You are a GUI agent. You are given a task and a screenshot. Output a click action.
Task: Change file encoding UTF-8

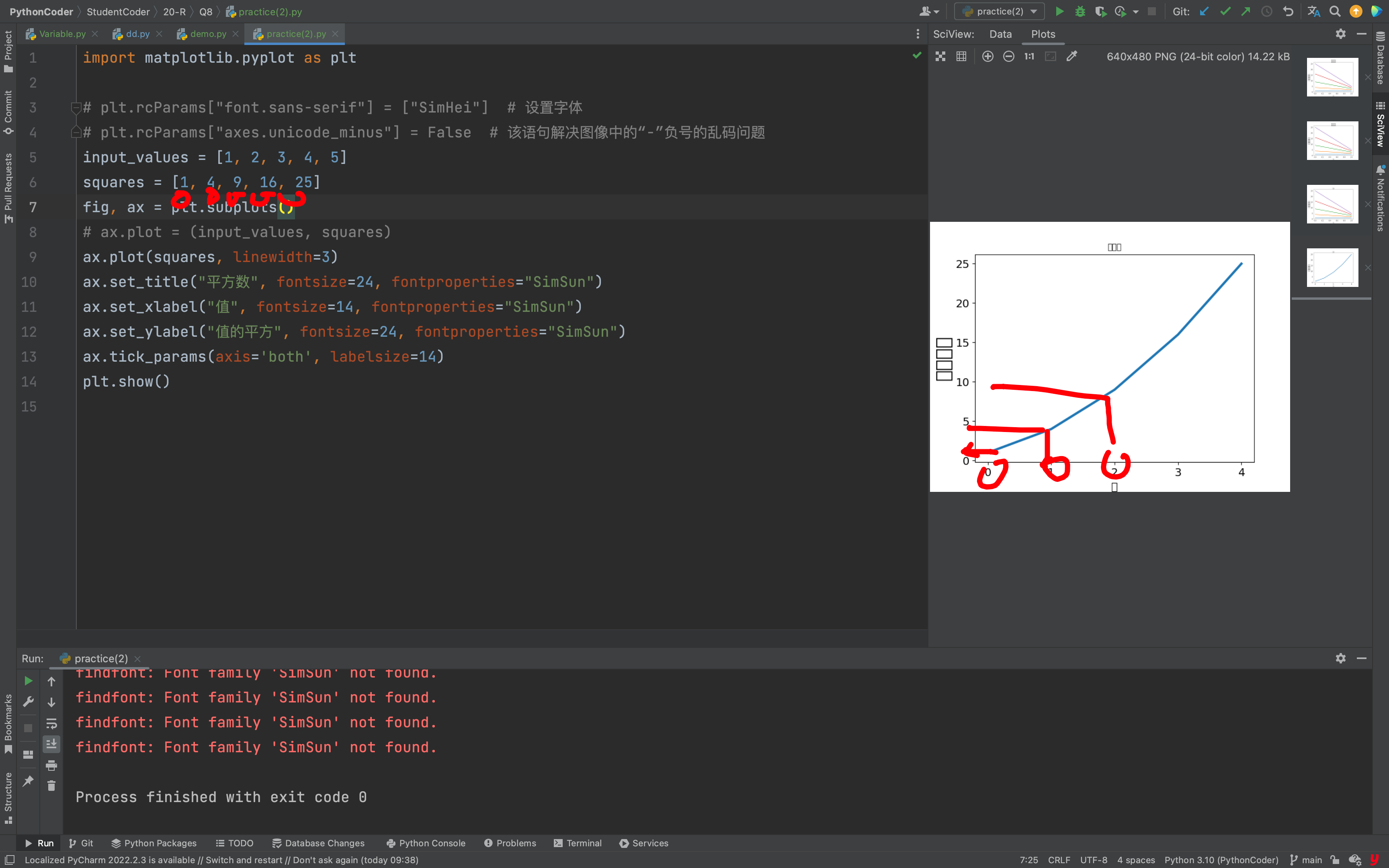coord(1094,860)
